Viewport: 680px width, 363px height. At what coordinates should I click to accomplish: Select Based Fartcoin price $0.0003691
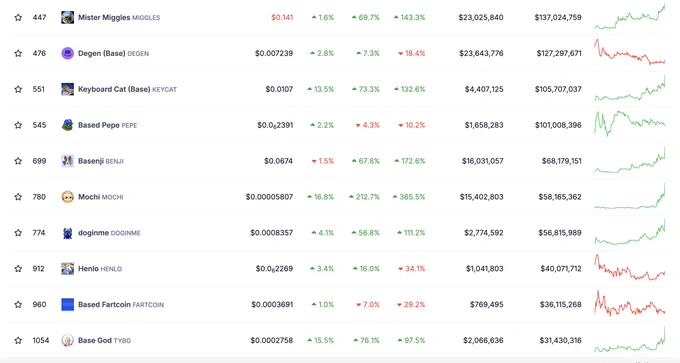[x=272, y=304]
